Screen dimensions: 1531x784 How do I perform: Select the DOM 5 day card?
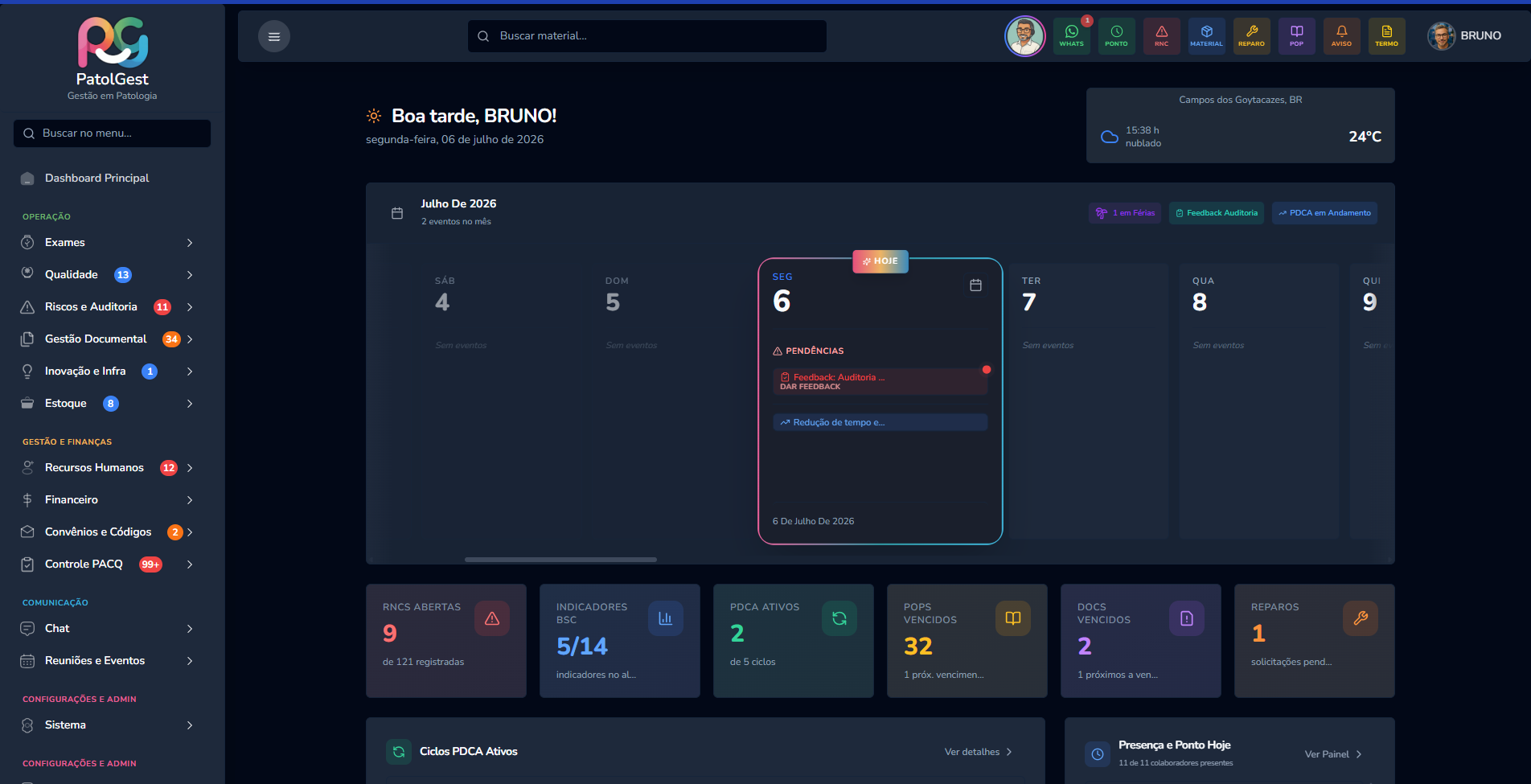(x=672, y=400)
